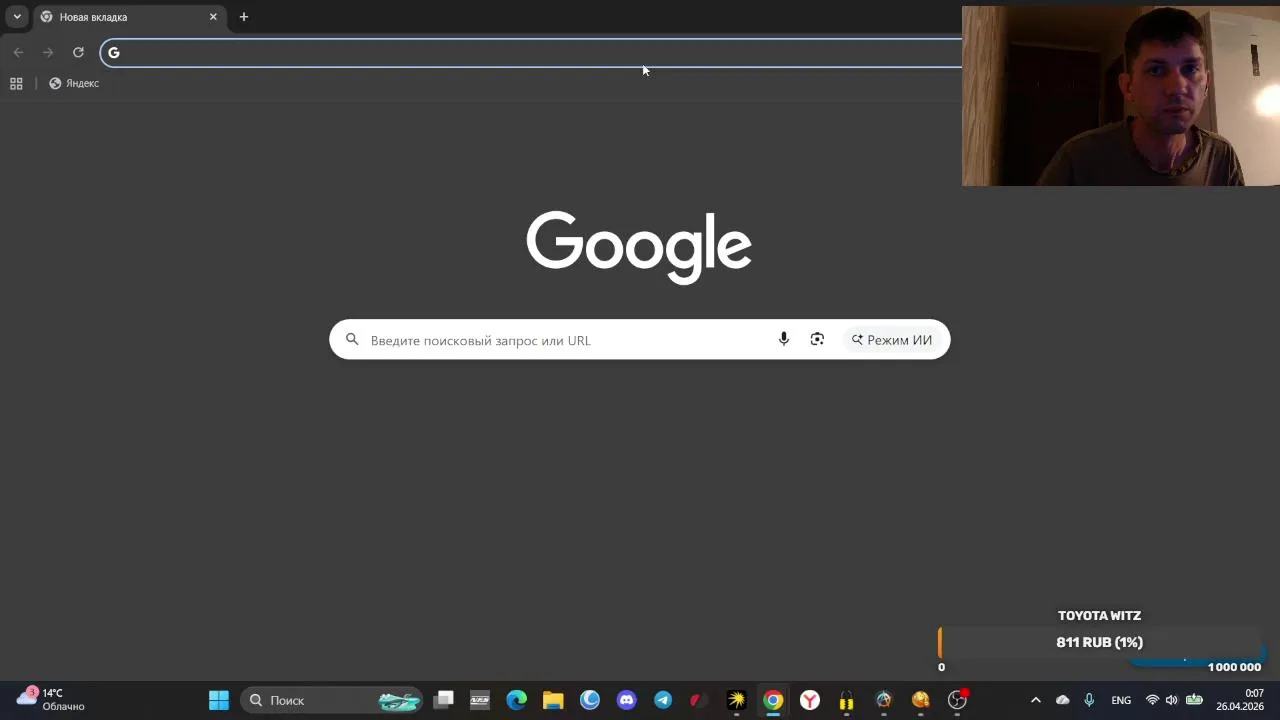Open the Яндекс bookmark
Viewport: 1280px width, 720px height.
pyautogui.click(x=74, y=83)
